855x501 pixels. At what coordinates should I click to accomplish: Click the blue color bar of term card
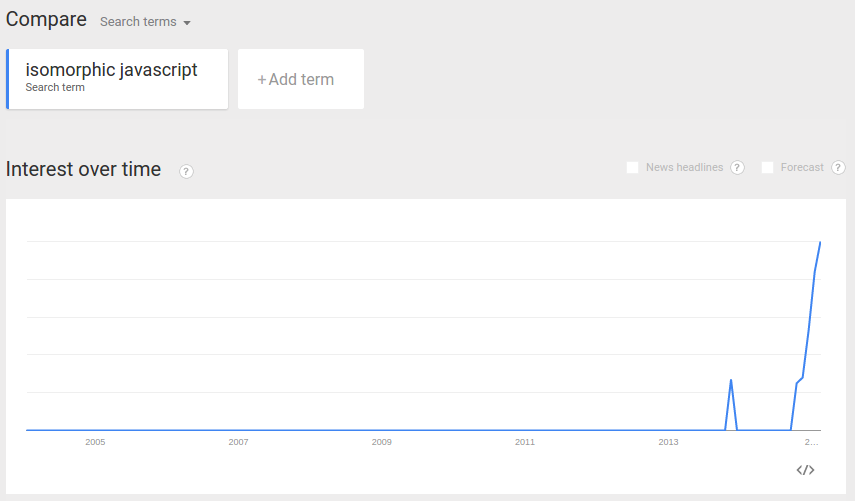coord(8,79)
